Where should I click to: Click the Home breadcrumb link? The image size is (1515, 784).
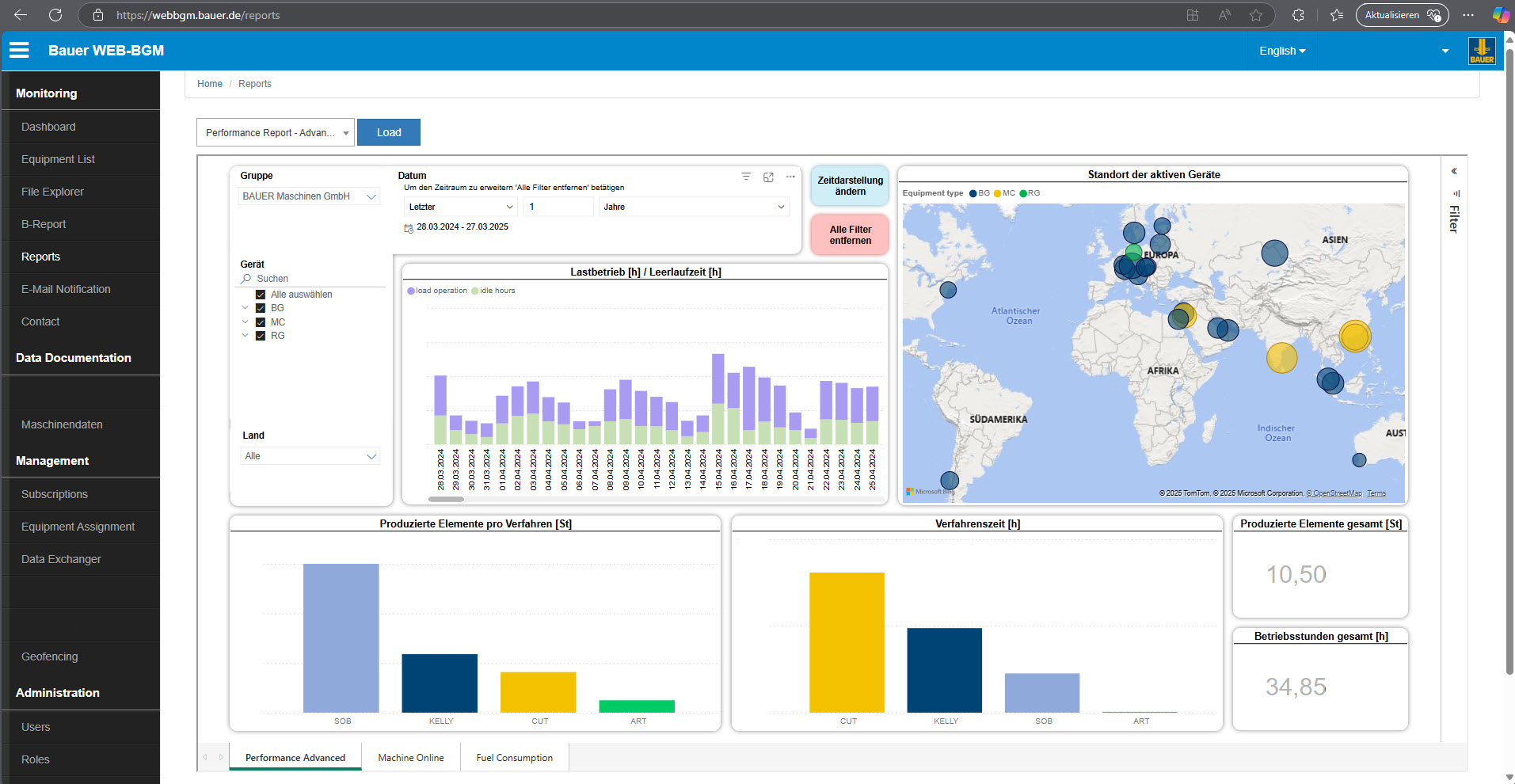(210, 84)
